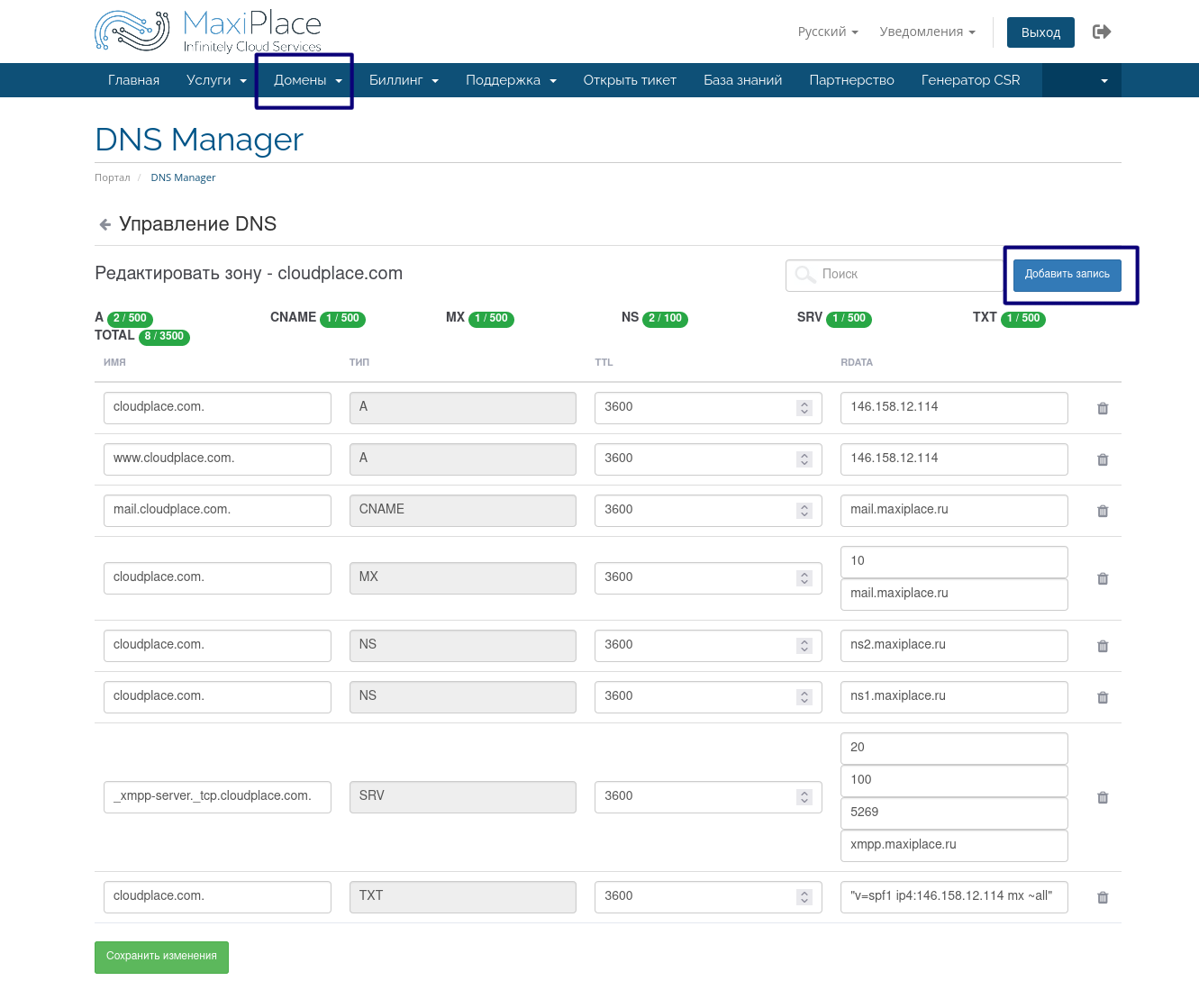The width and height of the screenshot is (1199, 1008).
Task: Click the CNAME 1 / 500 badge
Action: [342, 319]
